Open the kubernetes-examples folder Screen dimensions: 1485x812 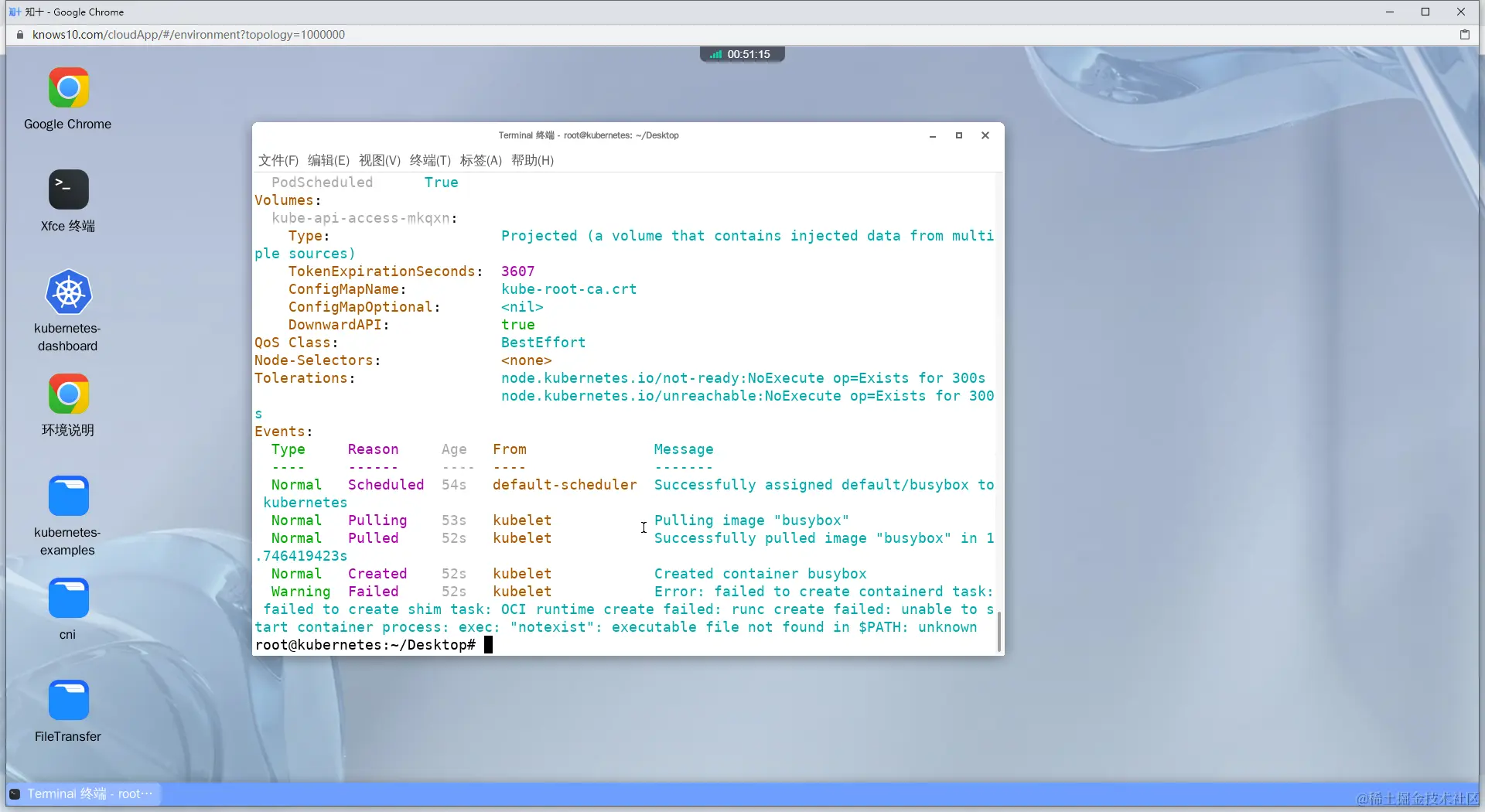click(x=68, y=496)
